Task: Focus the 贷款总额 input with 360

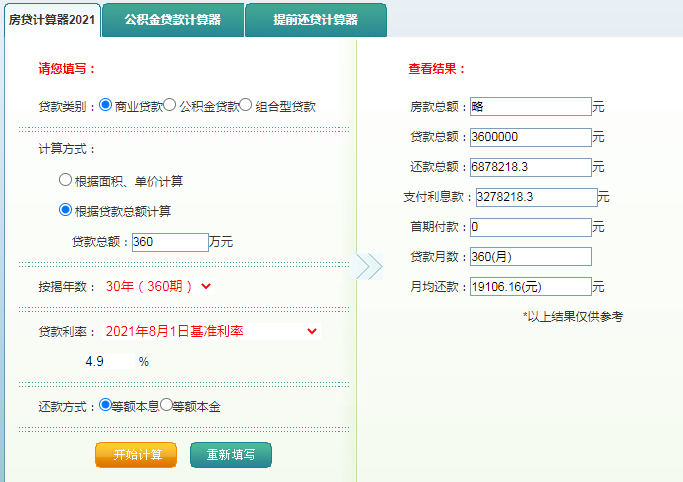Action: (170, 242)
